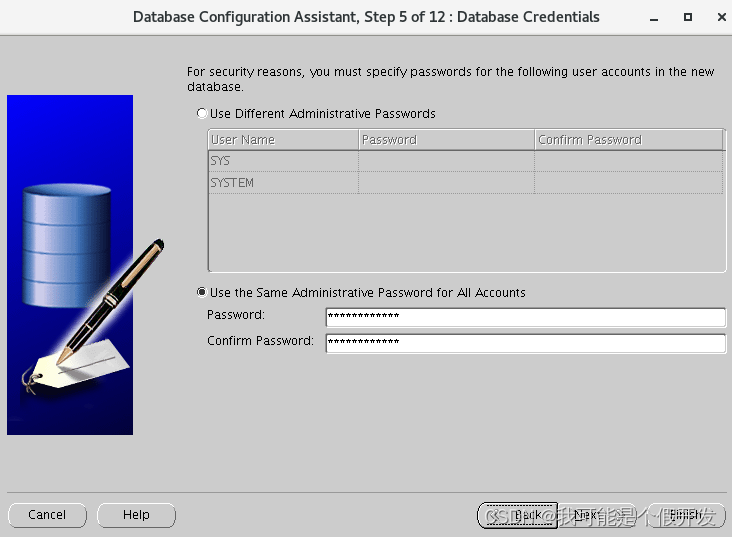
Task: Click the Confirm Password input field
Action: (x=526, y=343)
